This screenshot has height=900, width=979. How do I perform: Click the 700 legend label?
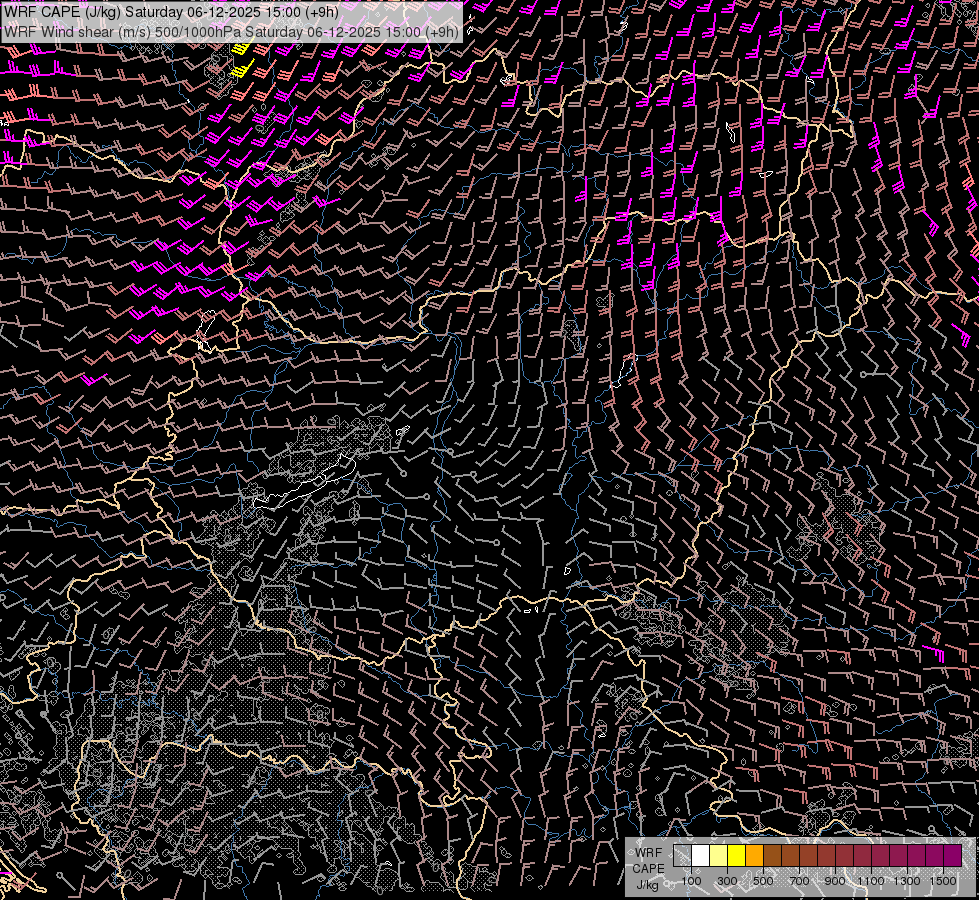(799, 881)
